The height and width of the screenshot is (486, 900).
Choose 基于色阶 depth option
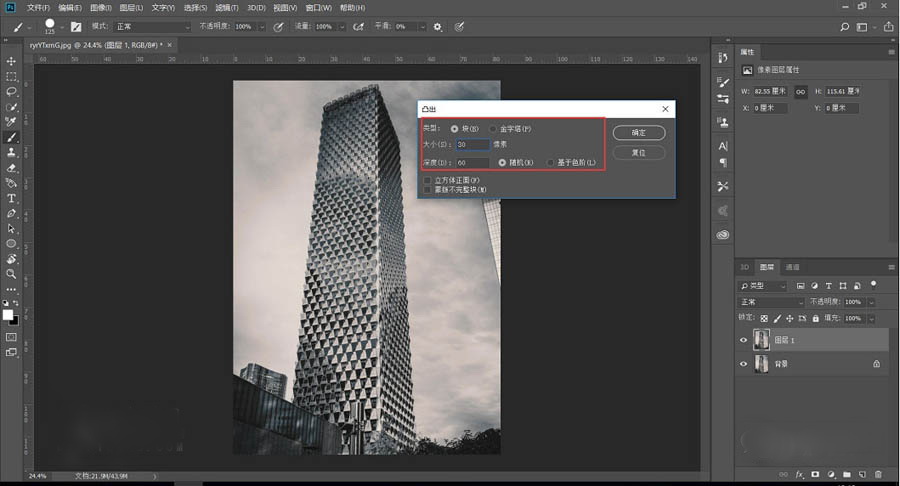click(551, 162)
